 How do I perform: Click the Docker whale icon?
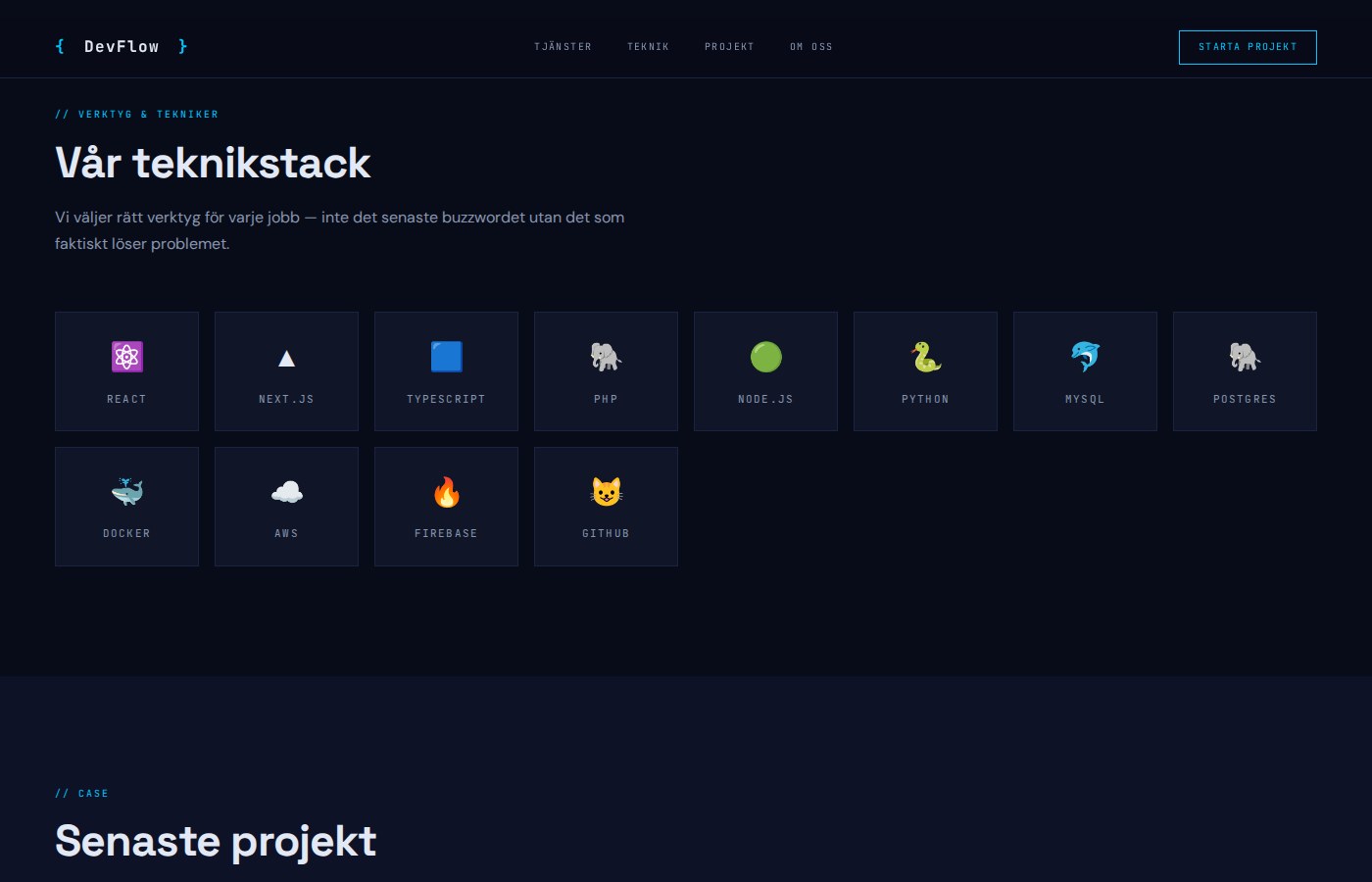[x=126, y=492]
